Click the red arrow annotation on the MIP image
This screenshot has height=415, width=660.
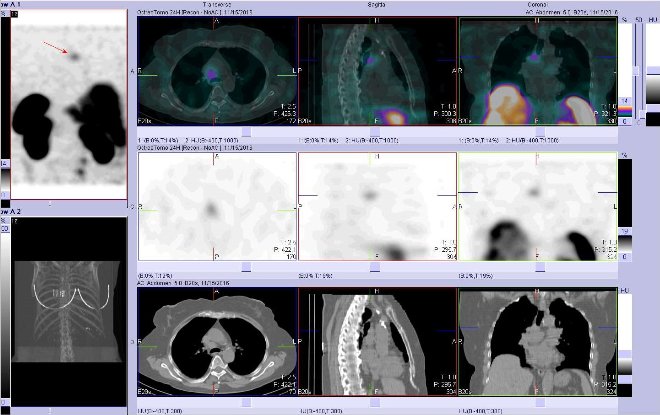(x=55, y=47)
